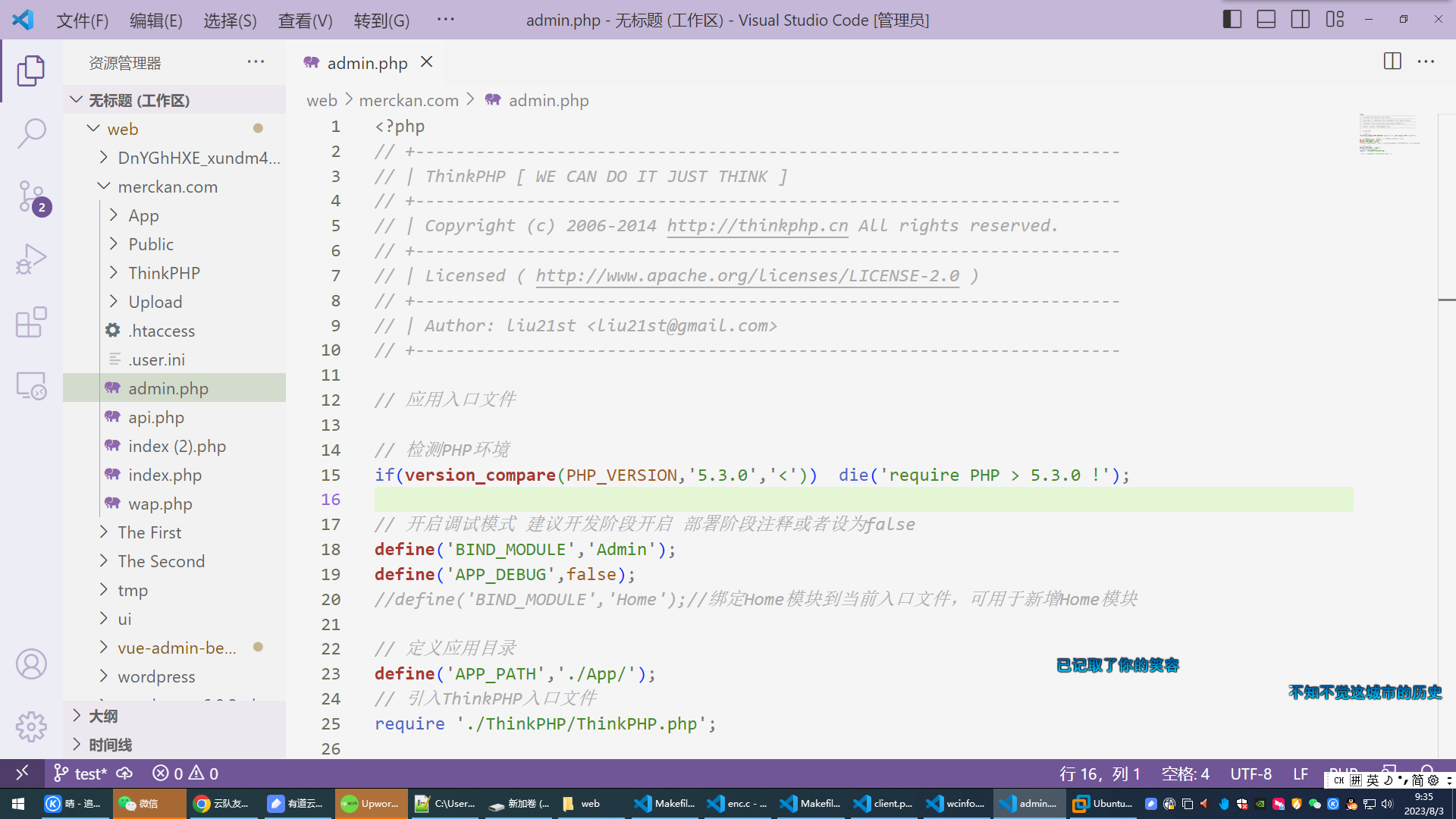Open the Search view in activity bar
Viewport: 1456px width, 819px height.
click(31, 133)
